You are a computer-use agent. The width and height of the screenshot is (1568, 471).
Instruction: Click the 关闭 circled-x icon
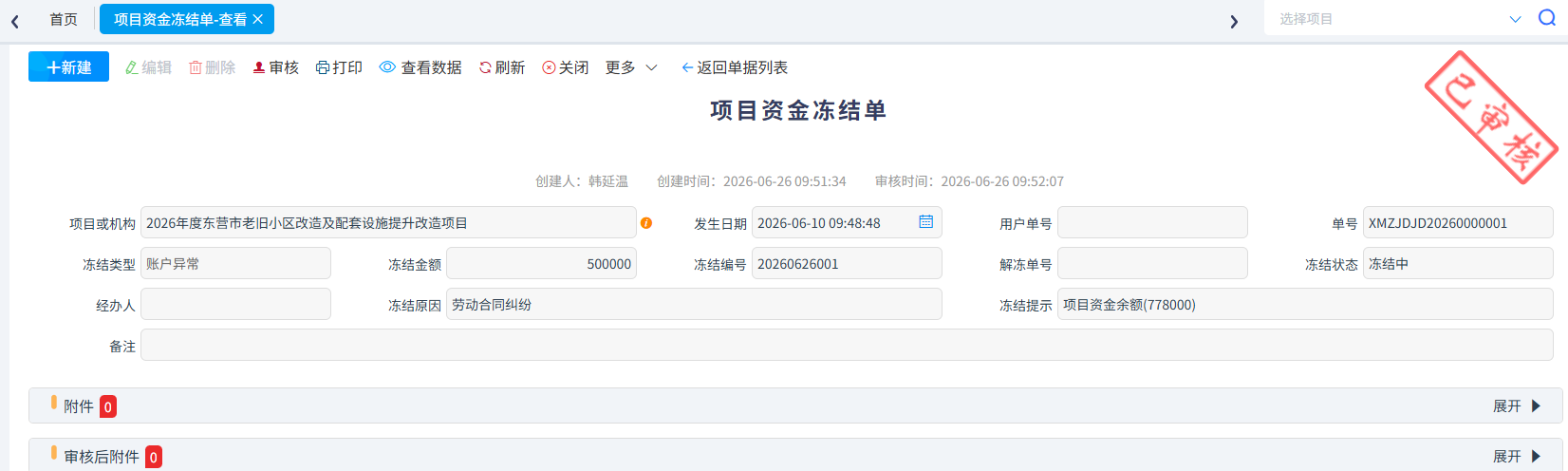tap(549, 67)
